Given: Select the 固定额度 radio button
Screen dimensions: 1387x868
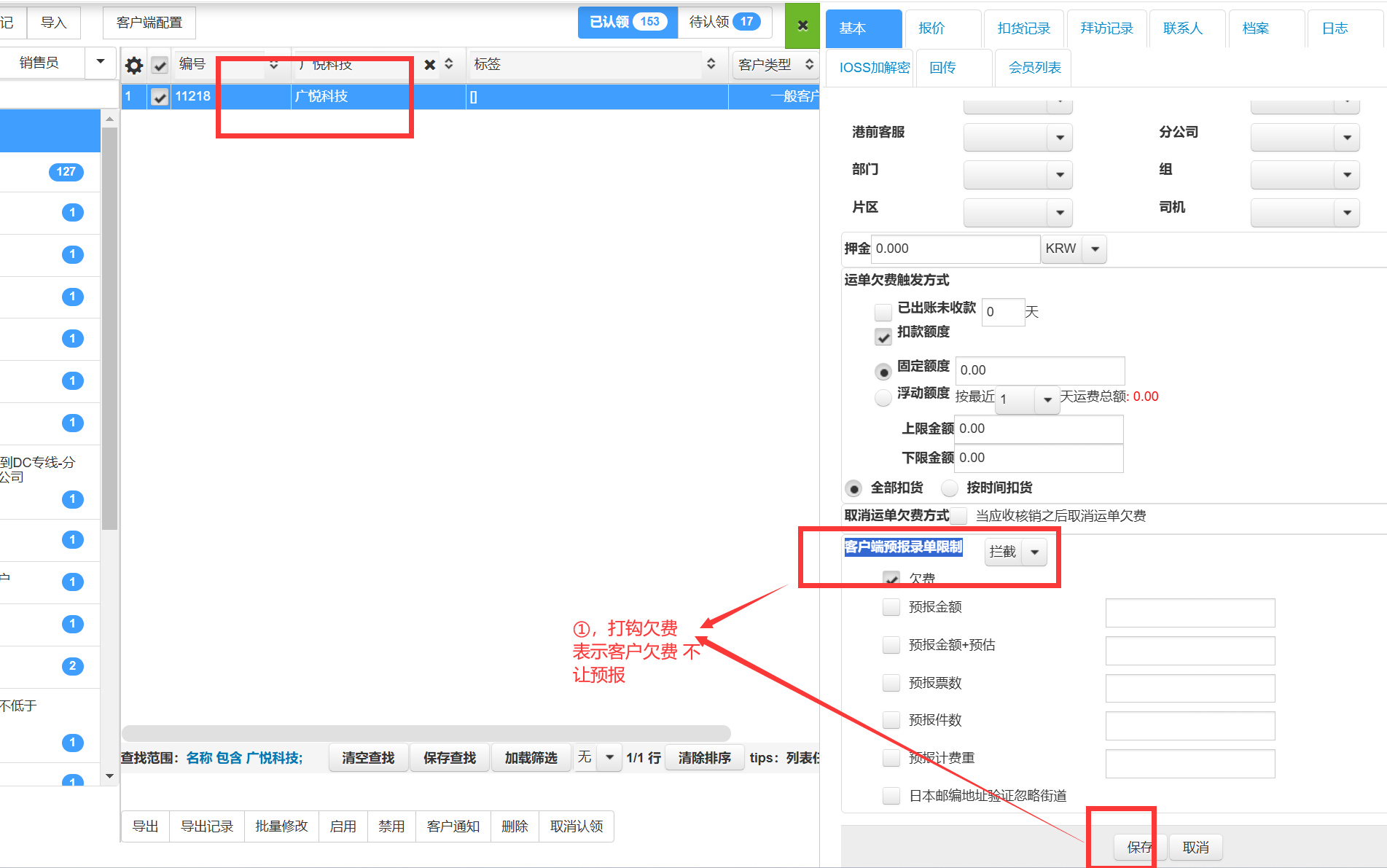Looking at the screenshot, I should pos(883,372).
